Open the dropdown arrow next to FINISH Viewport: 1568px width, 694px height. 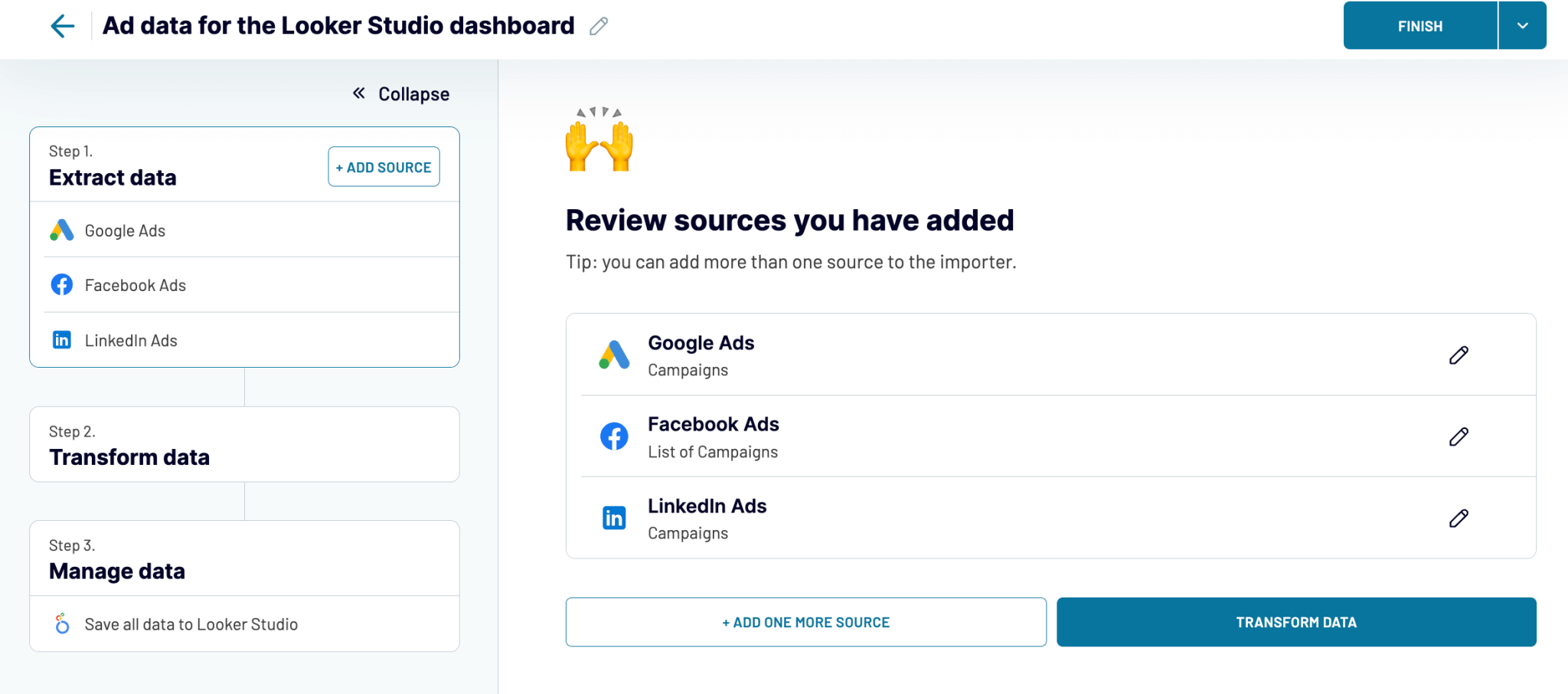click(1523, 25)
